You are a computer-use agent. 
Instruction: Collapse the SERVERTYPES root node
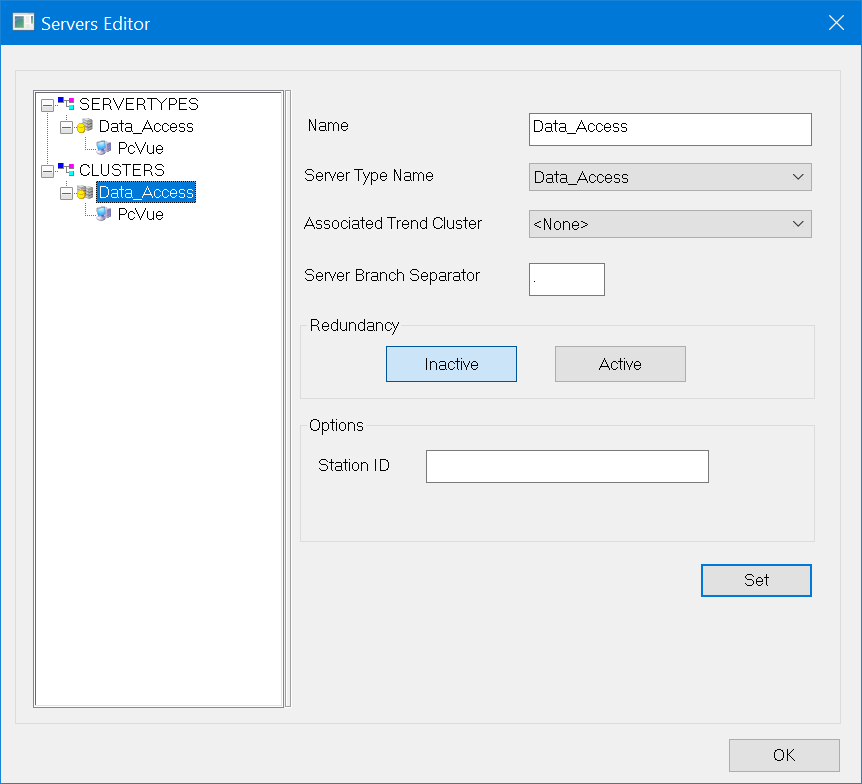[47, 105]
